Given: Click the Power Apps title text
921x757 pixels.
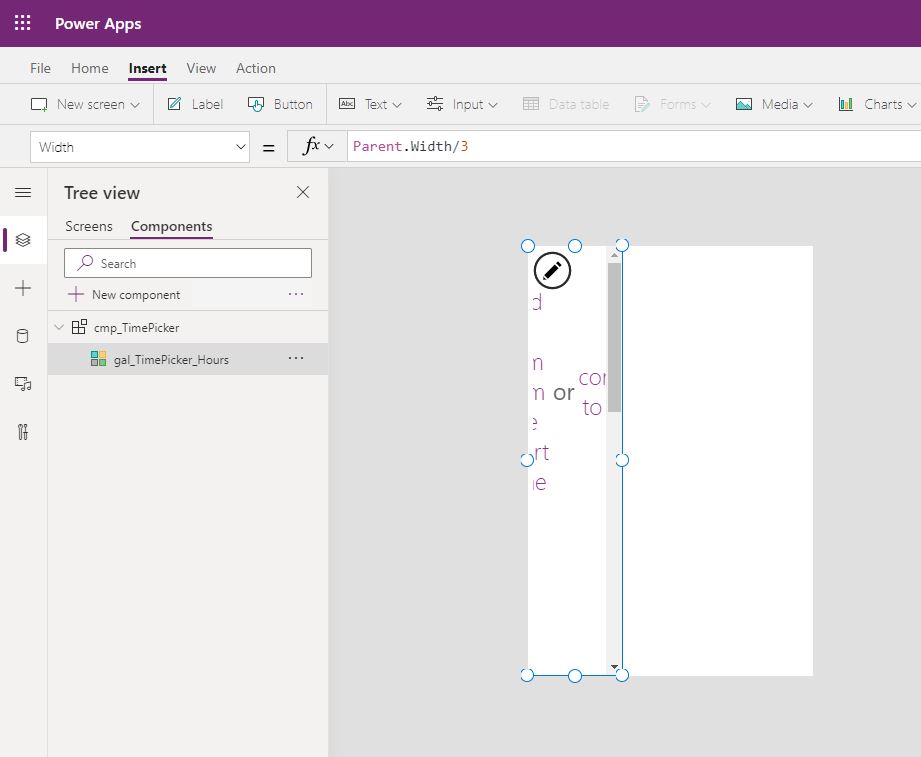Looking at the screenshot, I should click(98, 23).
